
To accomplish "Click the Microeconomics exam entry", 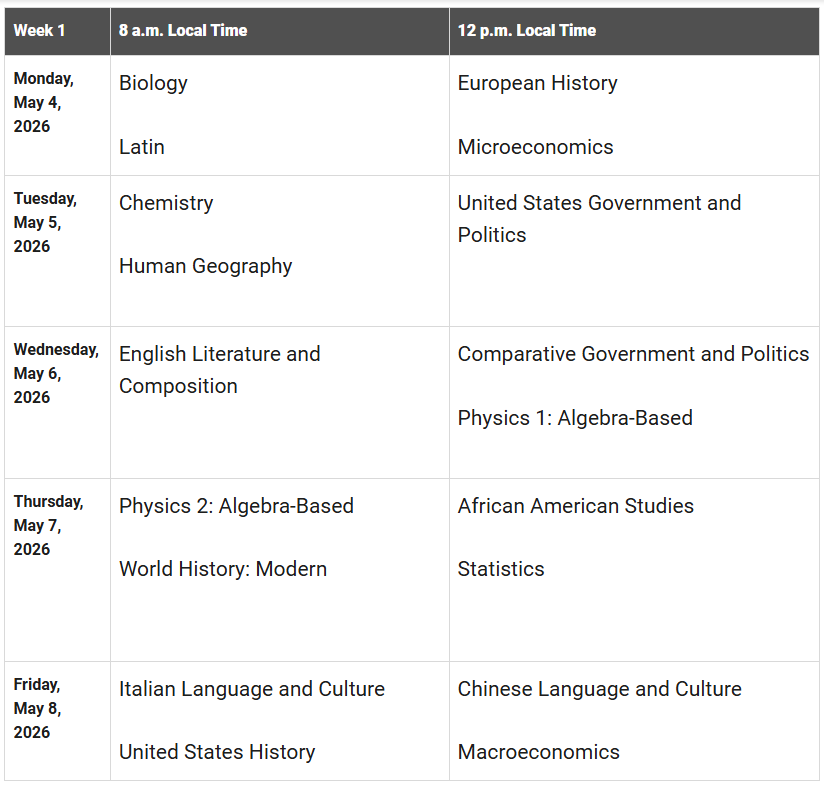I will coord(535,147).
